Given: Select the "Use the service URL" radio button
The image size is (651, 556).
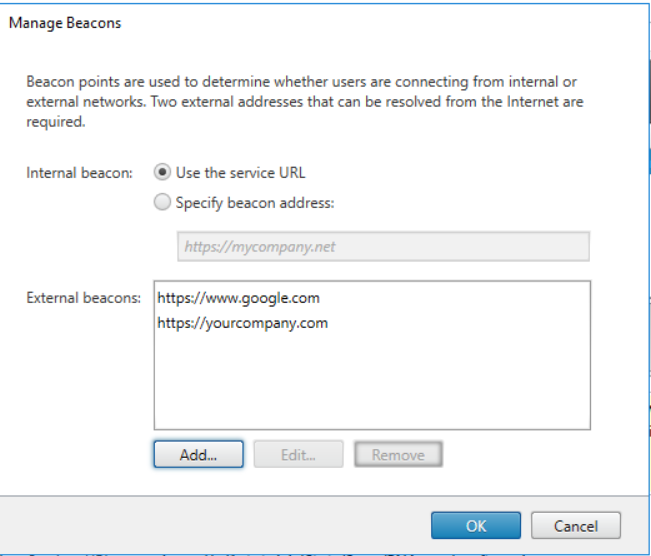Looking at the screenshot, I should tap(164, 172).
